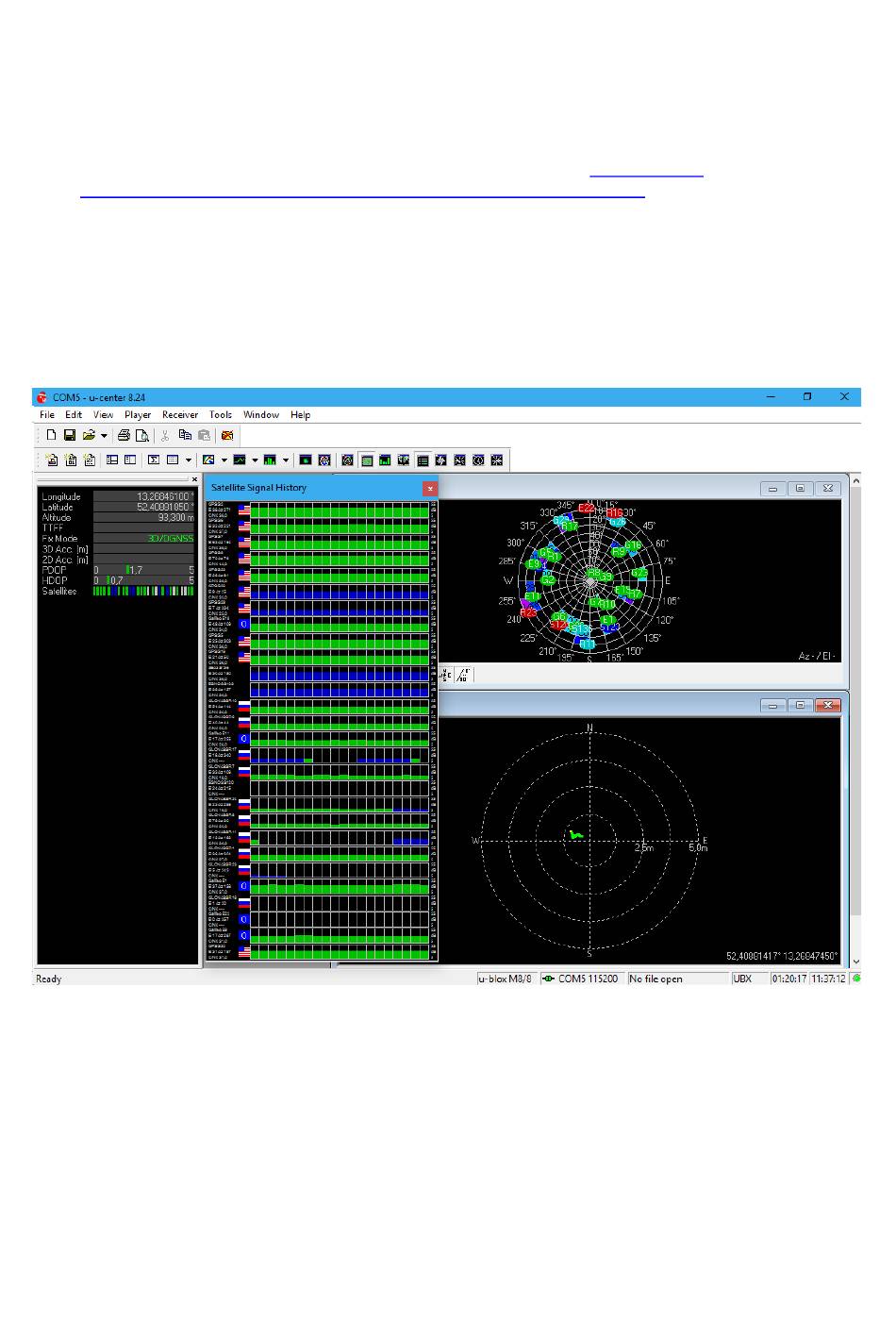Open the Receiver menu
Viewport: 896px width, 1339px height.
(x=180, y=415)
